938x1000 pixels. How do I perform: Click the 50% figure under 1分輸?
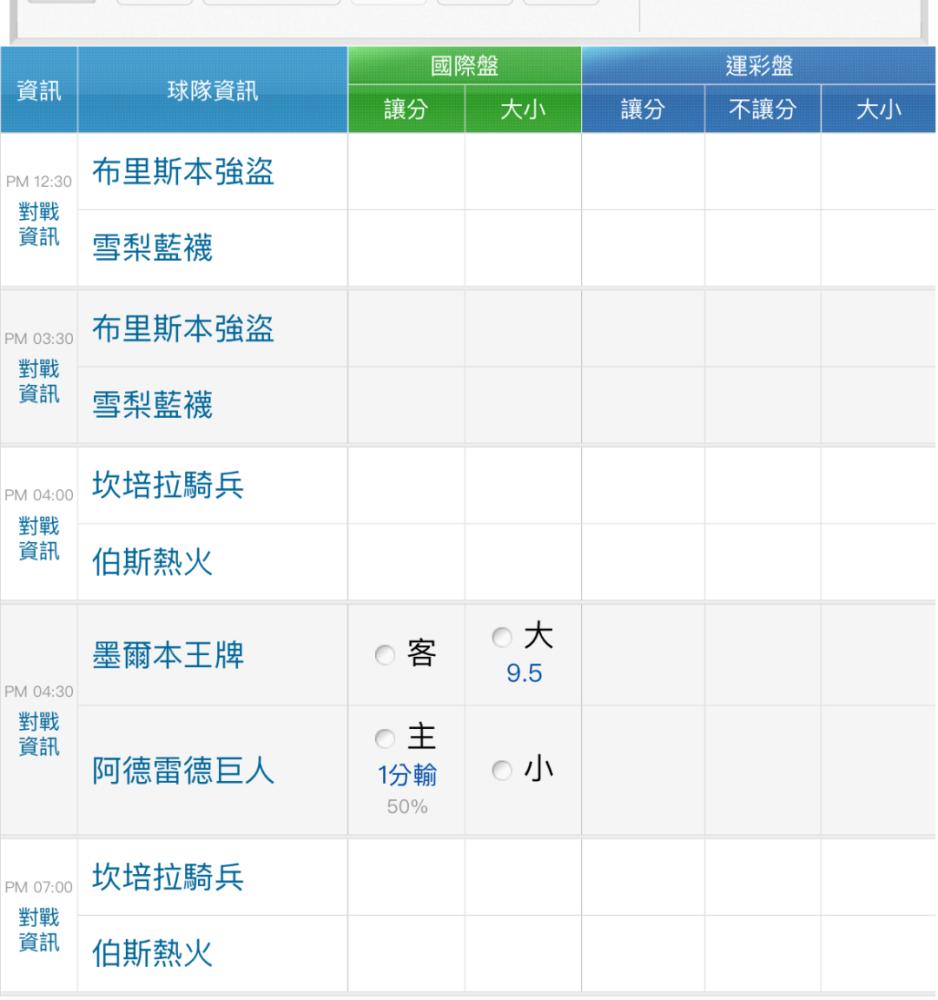(407, 807)
